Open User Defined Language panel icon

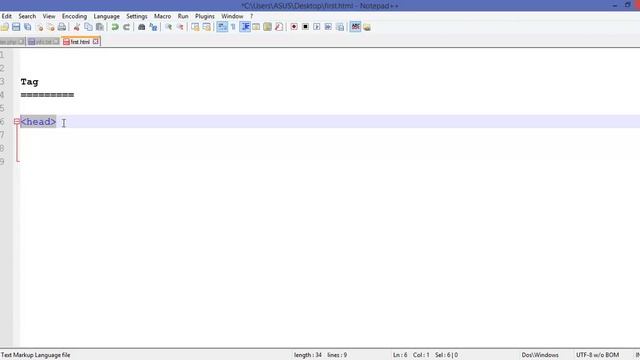pyautogui.click(x=256, y=27)
